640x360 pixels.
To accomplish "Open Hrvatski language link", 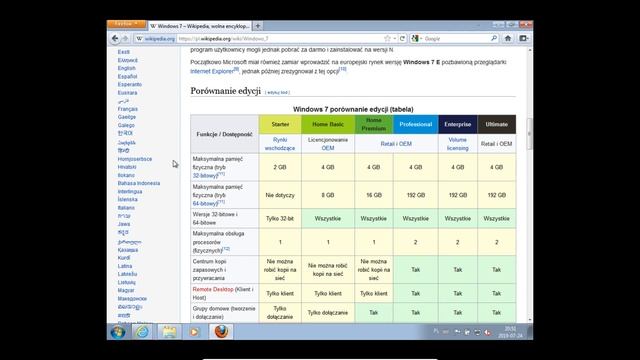I will point(127,167).
